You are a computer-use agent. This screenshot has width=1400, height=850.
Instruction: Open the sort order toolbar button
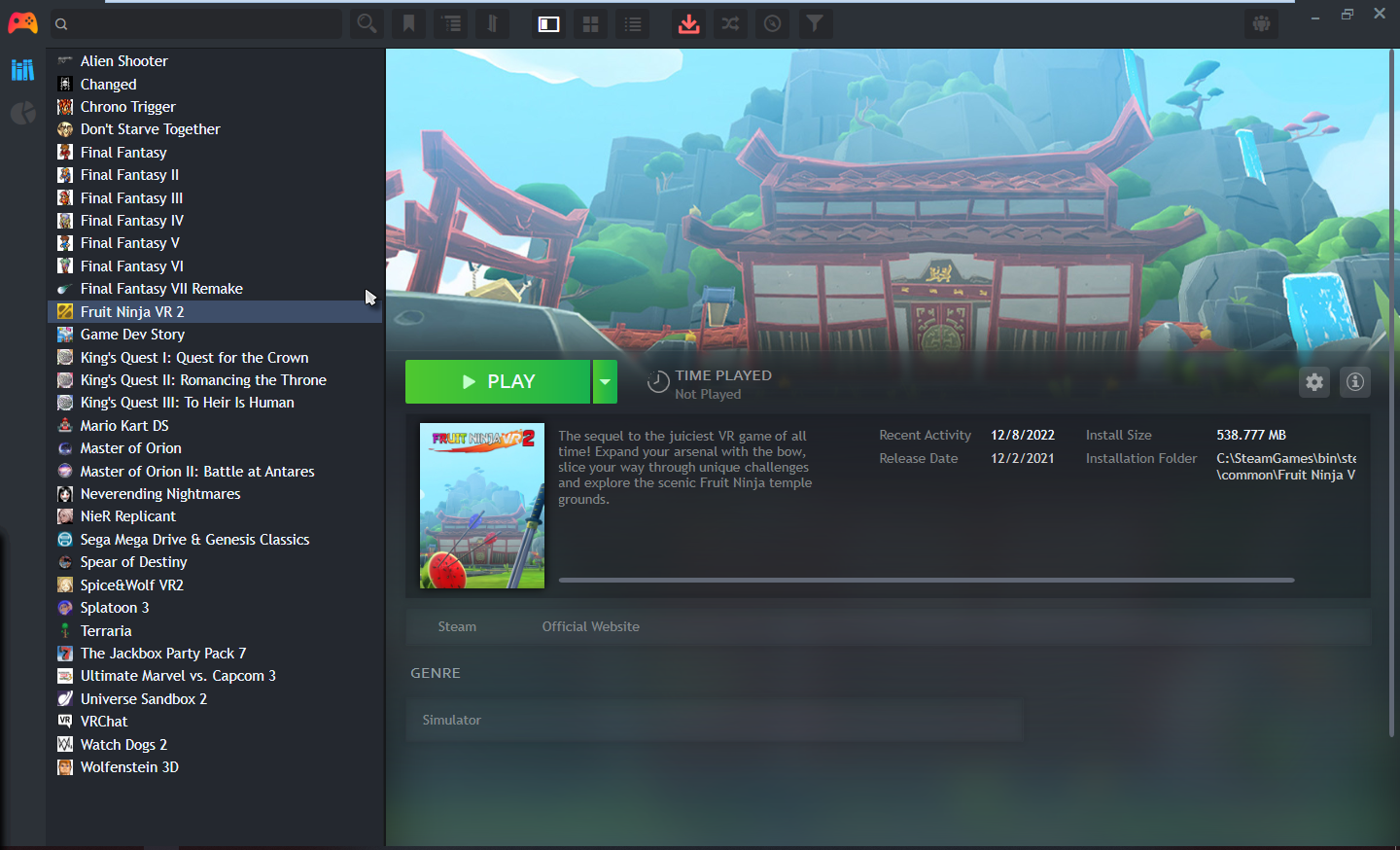point(492,23)
